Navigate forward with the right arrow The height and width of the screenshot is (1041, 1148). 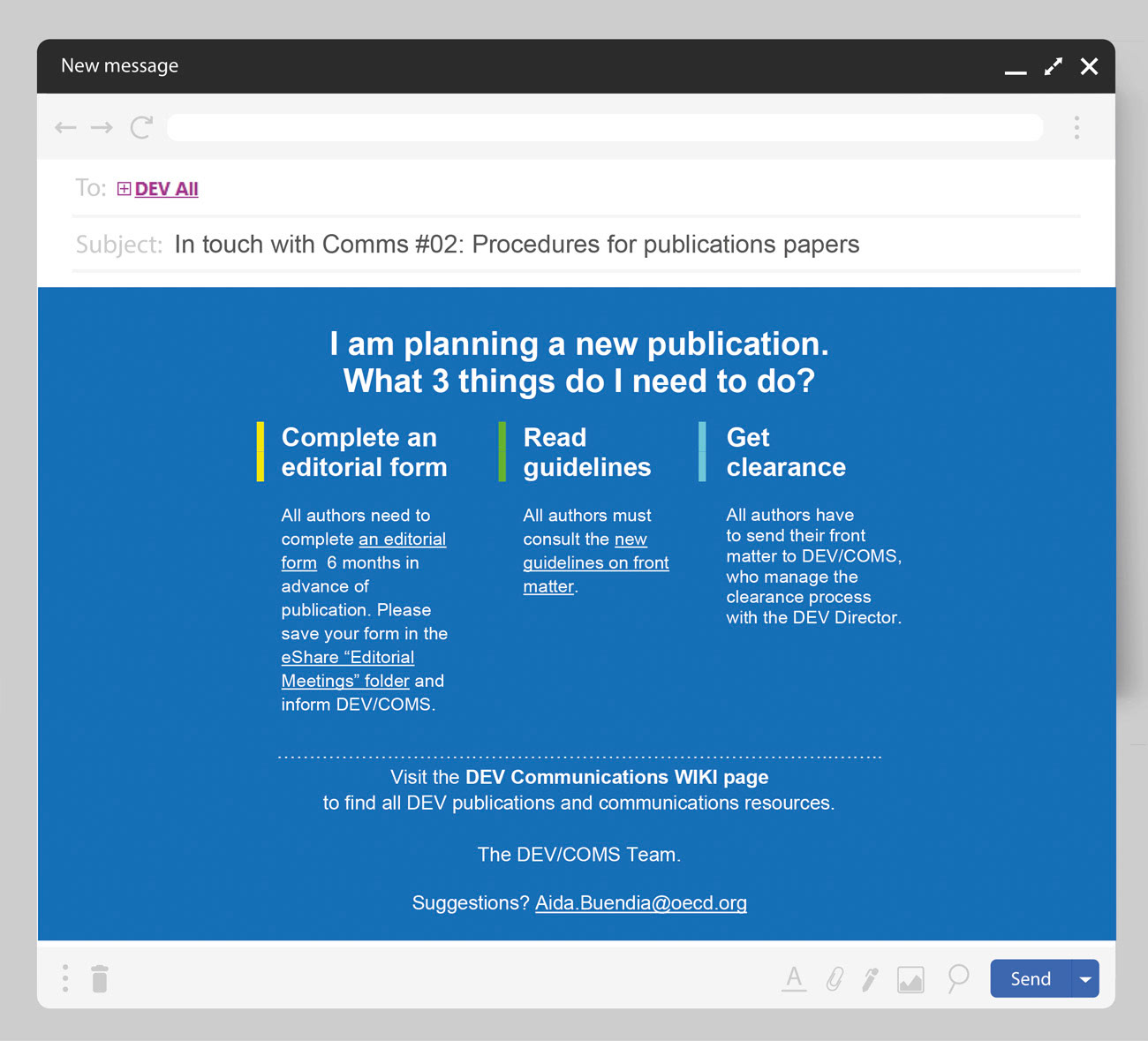pyautogui.click(x=102, y=127)
